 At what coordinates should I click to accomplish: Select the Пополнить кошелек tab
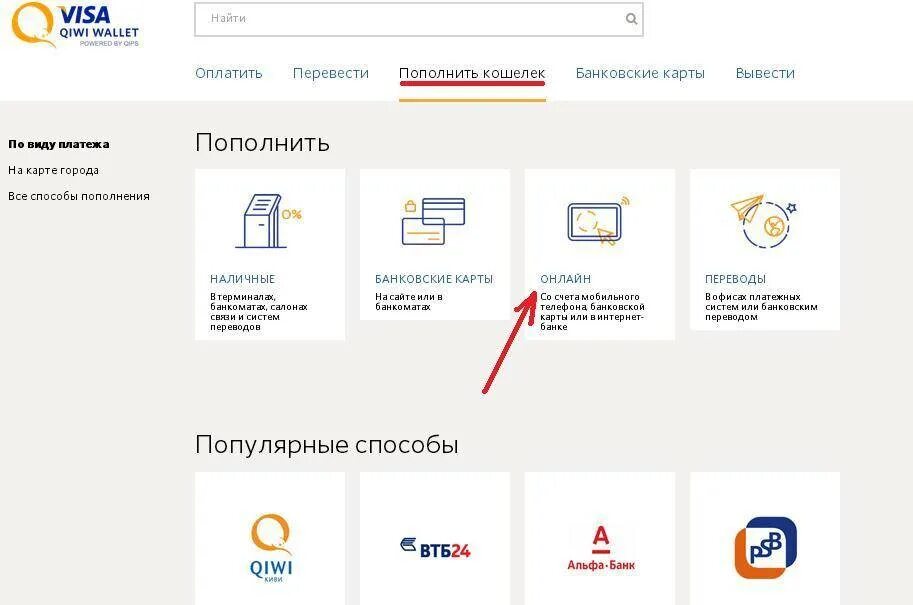click(x=472, y=73)
